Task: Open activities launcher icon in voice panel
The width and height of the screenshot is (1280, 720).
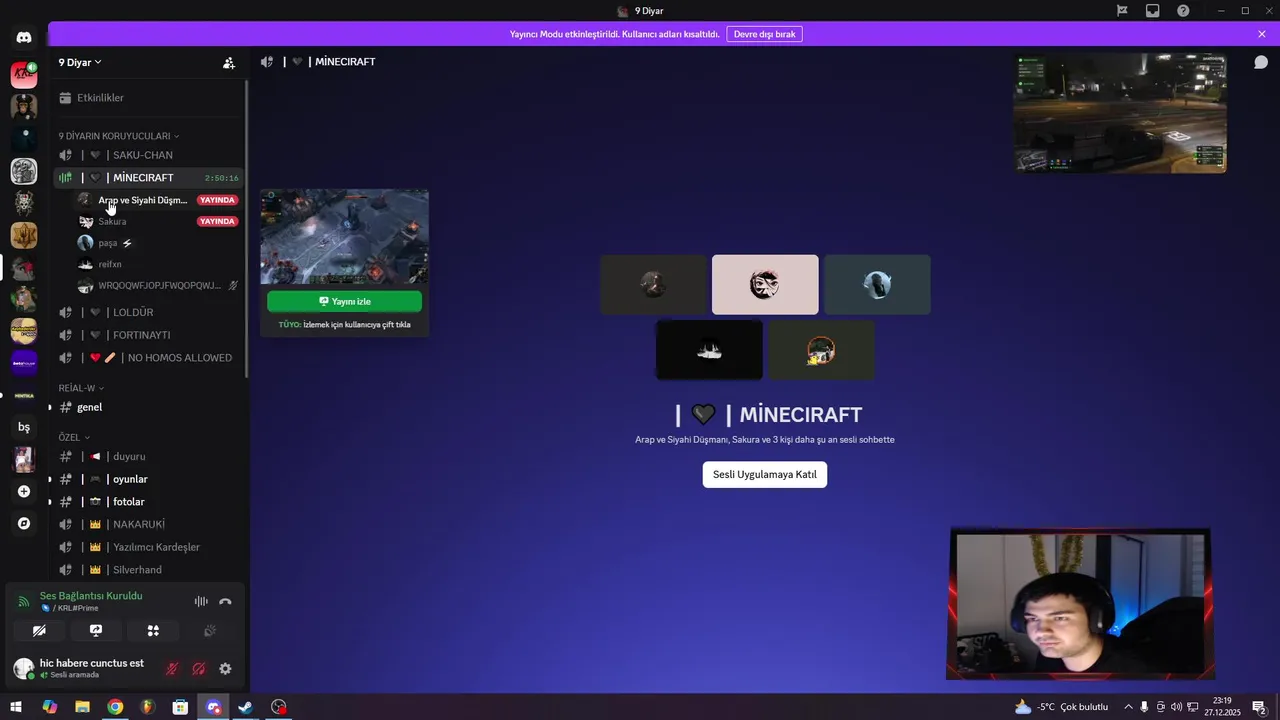Action: point(153,630)
